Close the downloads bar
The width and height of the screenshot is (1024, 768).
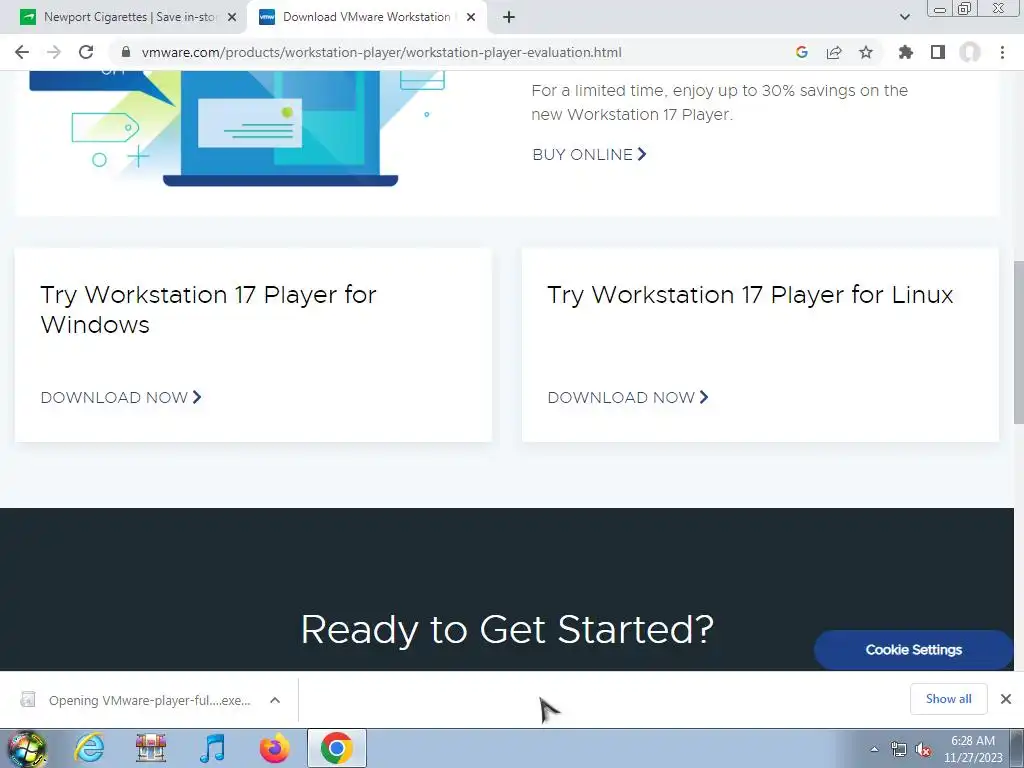1006,699
